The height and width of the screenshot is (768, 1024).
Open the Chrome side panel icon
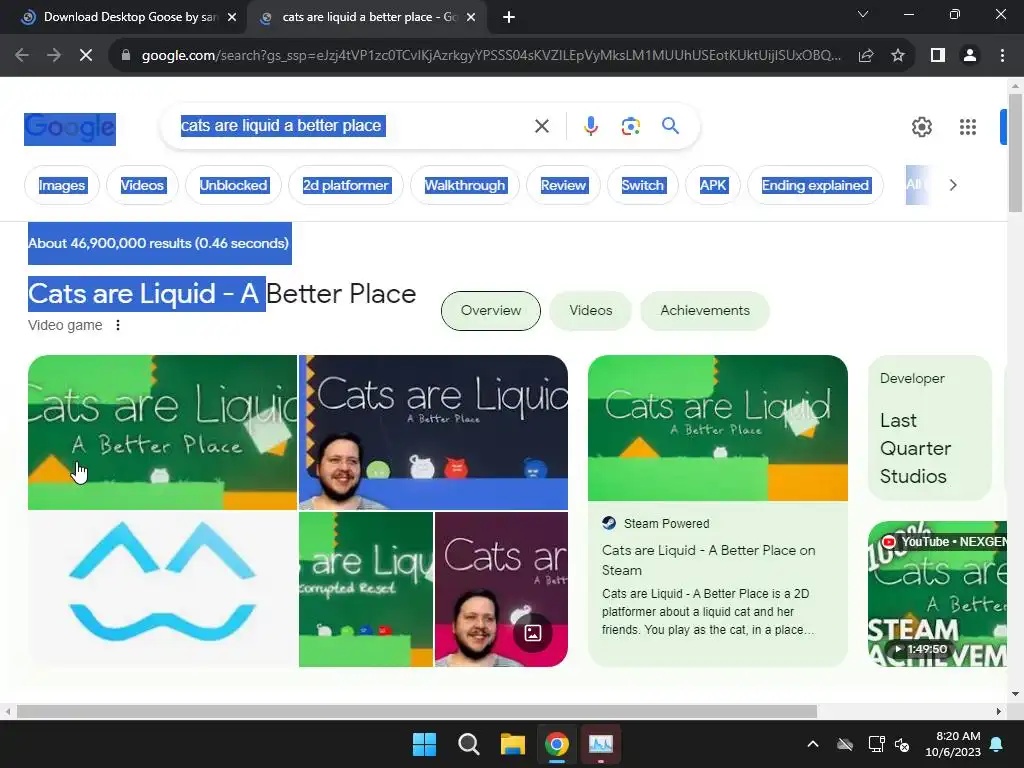938,56
